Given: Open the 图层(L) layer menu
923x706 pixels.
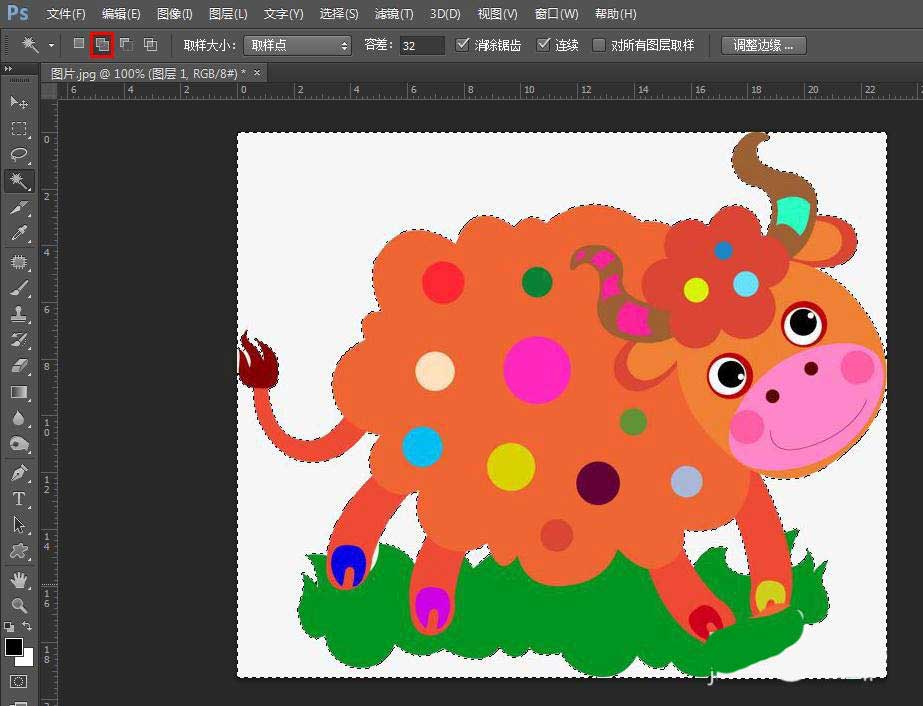Looking at the screenshot, I should pyautogui.click(x=228, y=14).
